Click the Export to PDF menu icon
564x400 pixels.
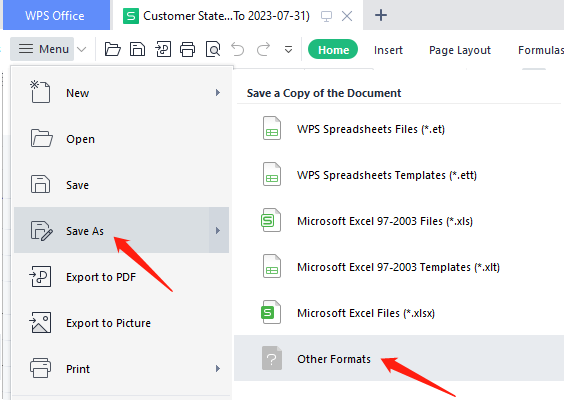[x=40, y=276]
